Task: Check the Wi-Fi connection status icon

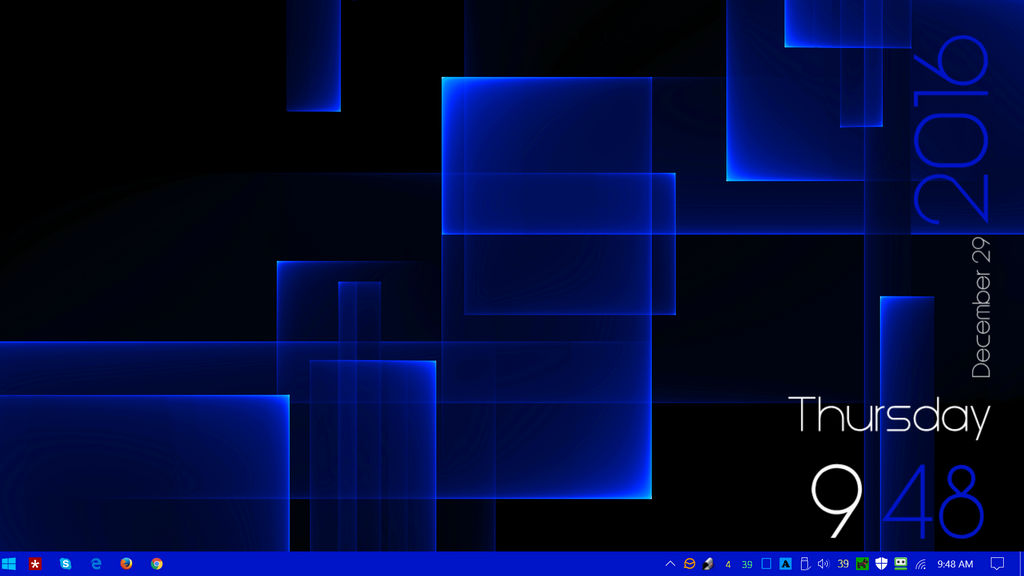Action: (x=921, y=563)
